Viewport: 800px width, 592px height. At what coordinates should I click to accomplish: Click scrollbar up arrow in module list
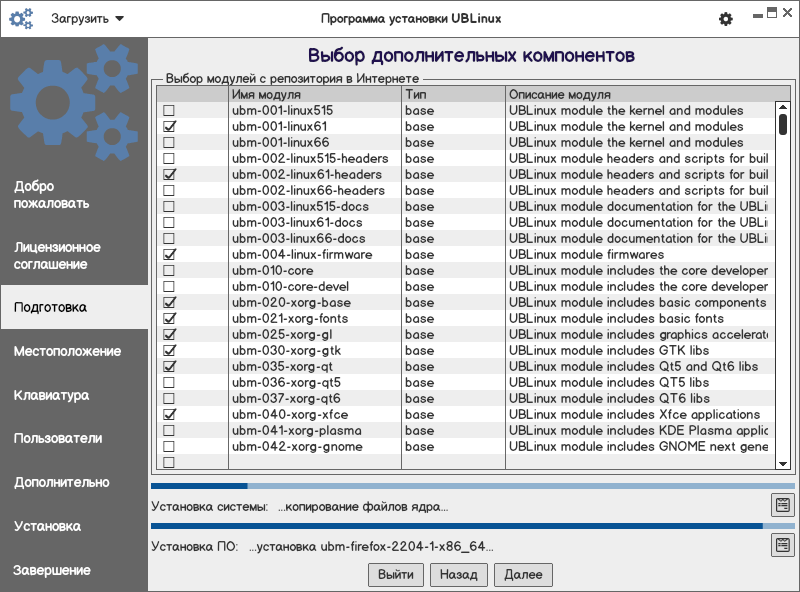coord(783,108)
